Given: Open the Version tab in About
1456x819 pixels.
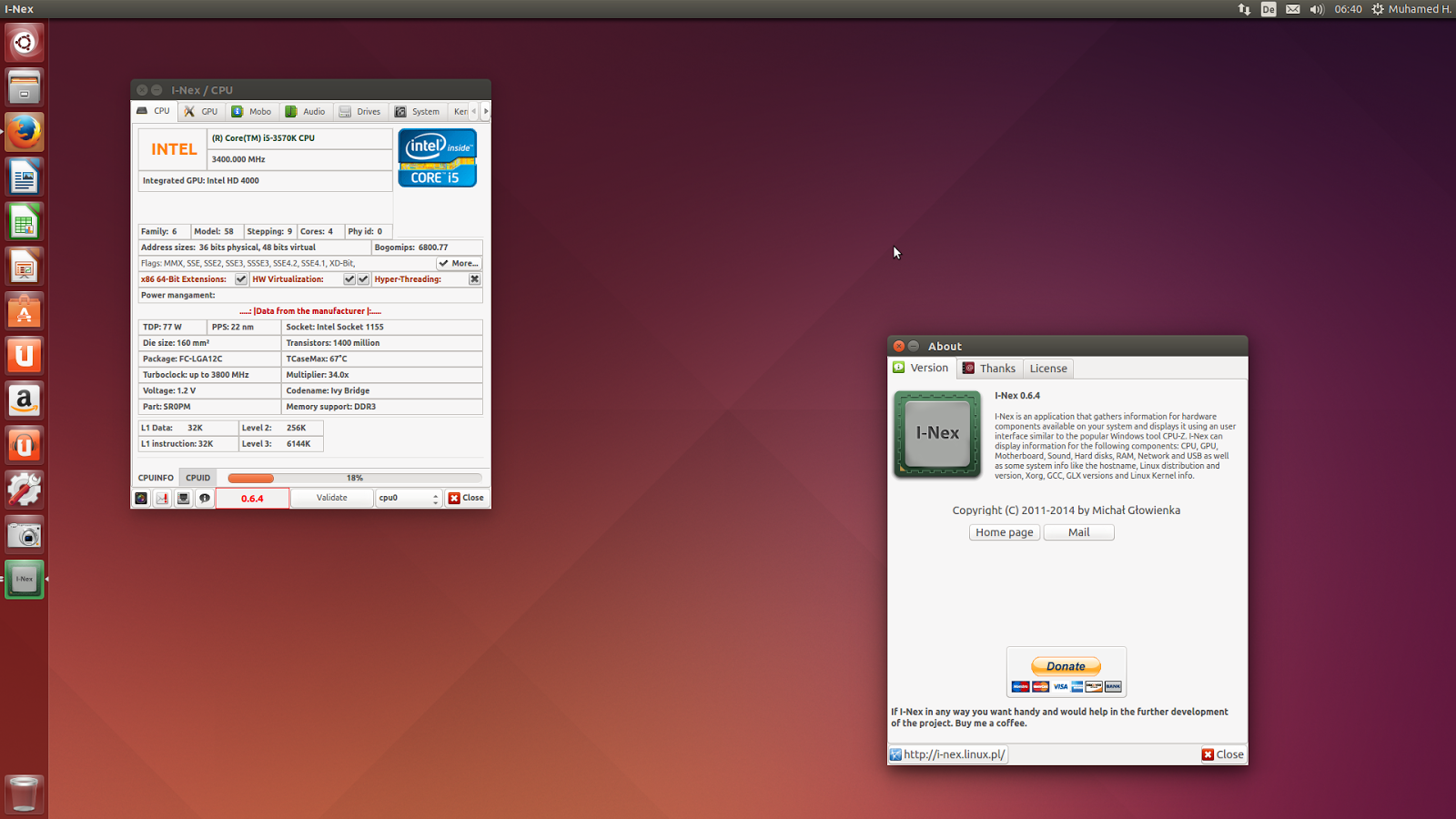Looking at the screenshot, I should (x=921, y=368).
